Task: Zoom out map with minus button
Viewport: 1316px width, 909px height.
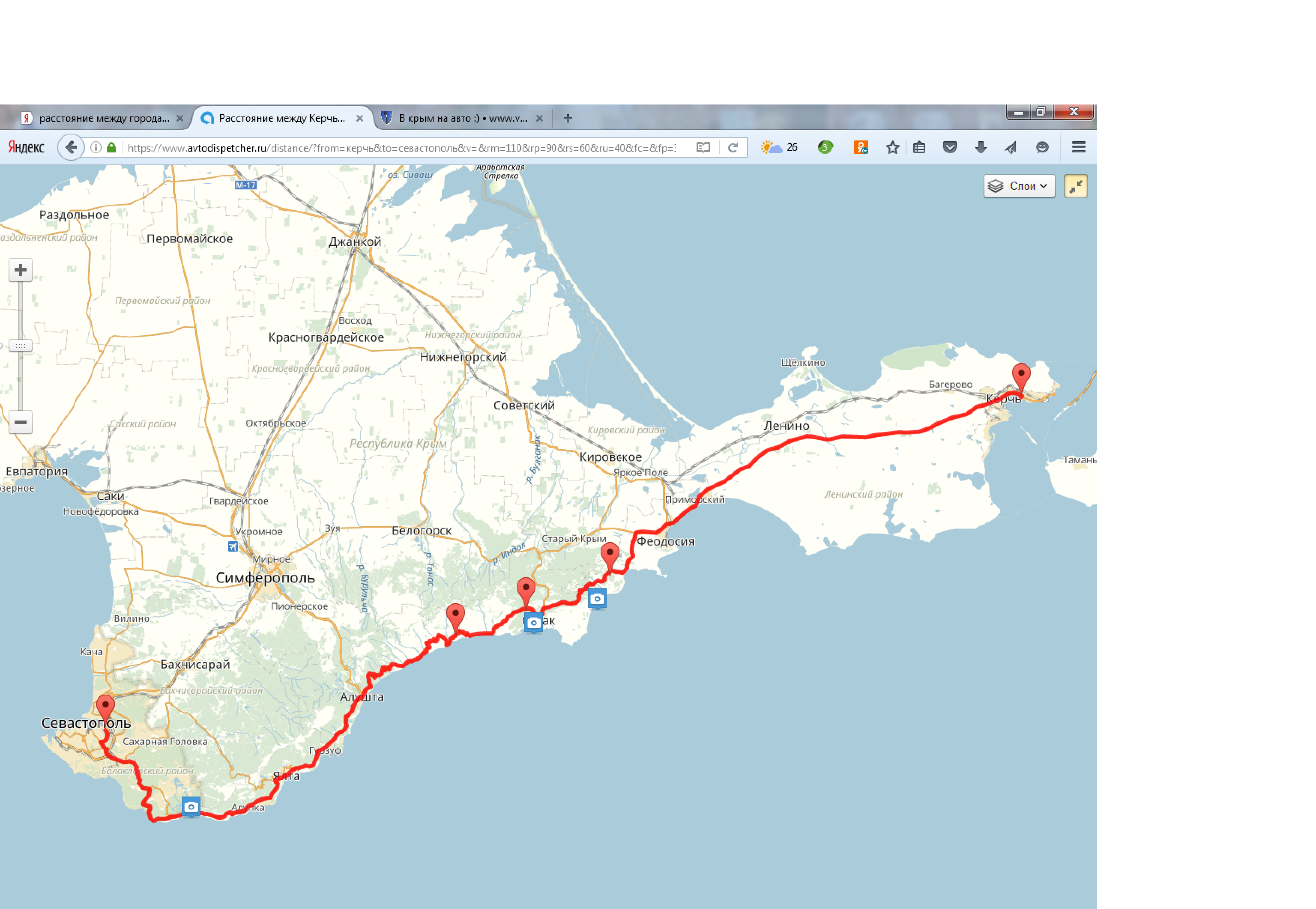Action: [x=21, y=422]
